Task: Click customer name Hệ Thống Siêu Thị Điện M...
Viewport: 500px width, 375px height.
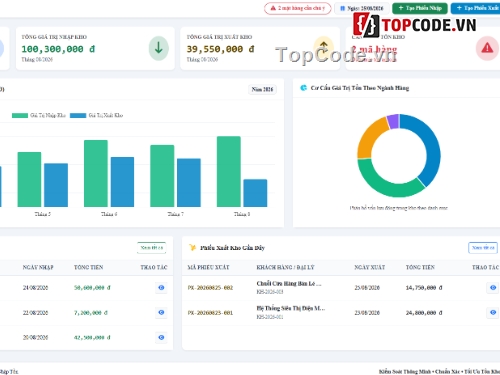Action: pyautogui.click(x=290, y=308)
